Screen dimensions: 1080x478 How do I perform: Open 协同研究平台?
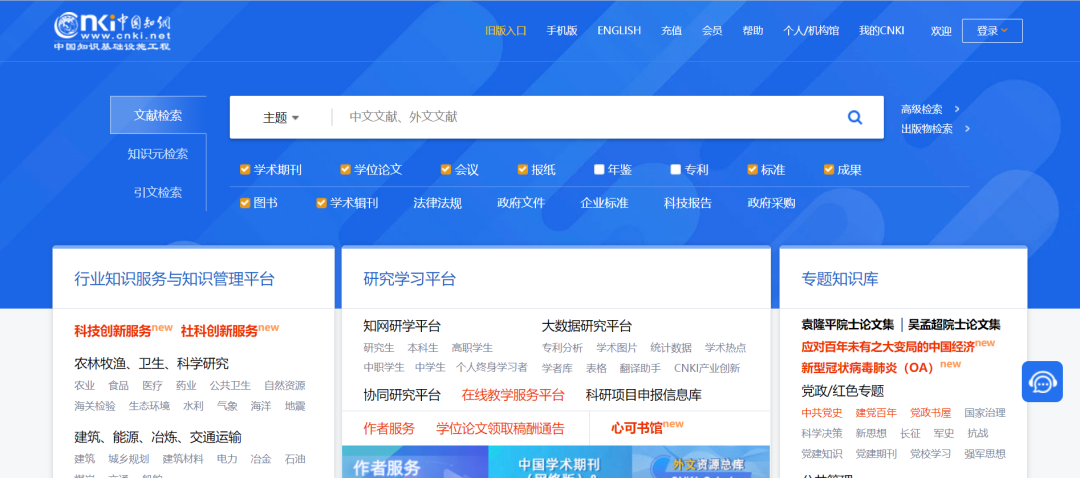[402, 395]
